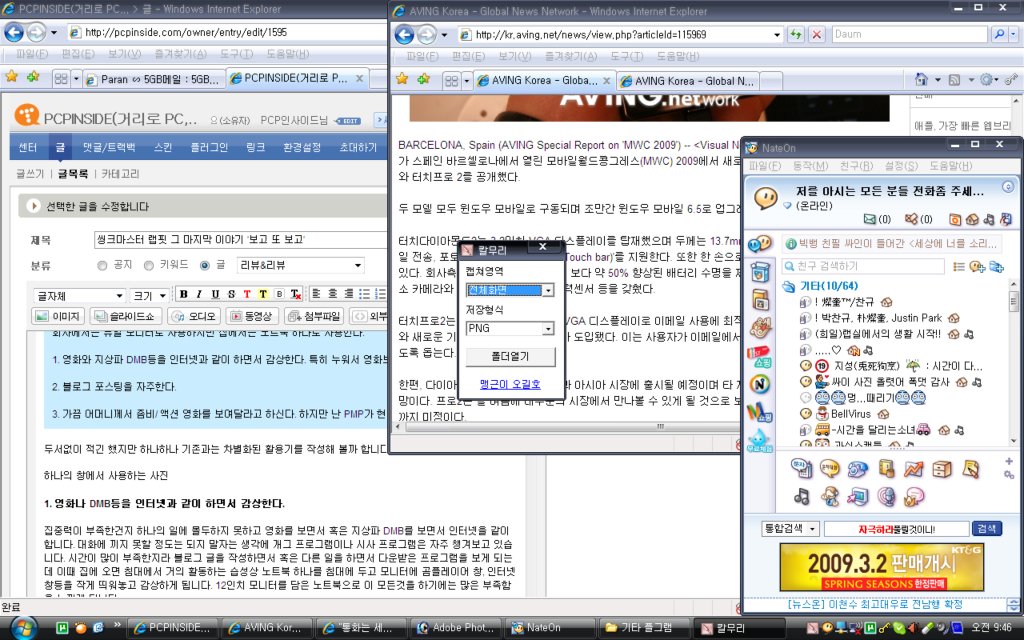Image resolution: width=1024 pixels, height=640 pixels.
Task: Click the NateOn add friend icon
Action: (977, 266)
